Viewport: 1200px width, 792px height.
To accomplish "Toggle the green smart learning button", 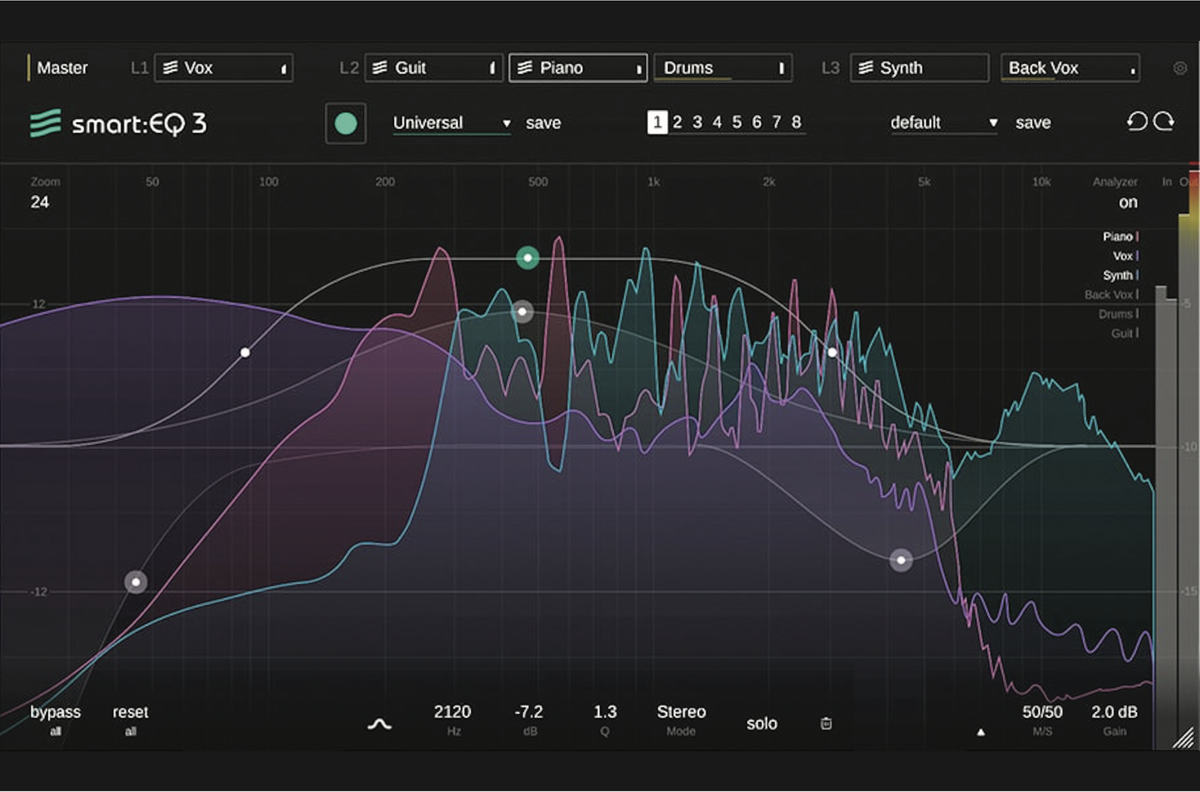I will [346, 123].
